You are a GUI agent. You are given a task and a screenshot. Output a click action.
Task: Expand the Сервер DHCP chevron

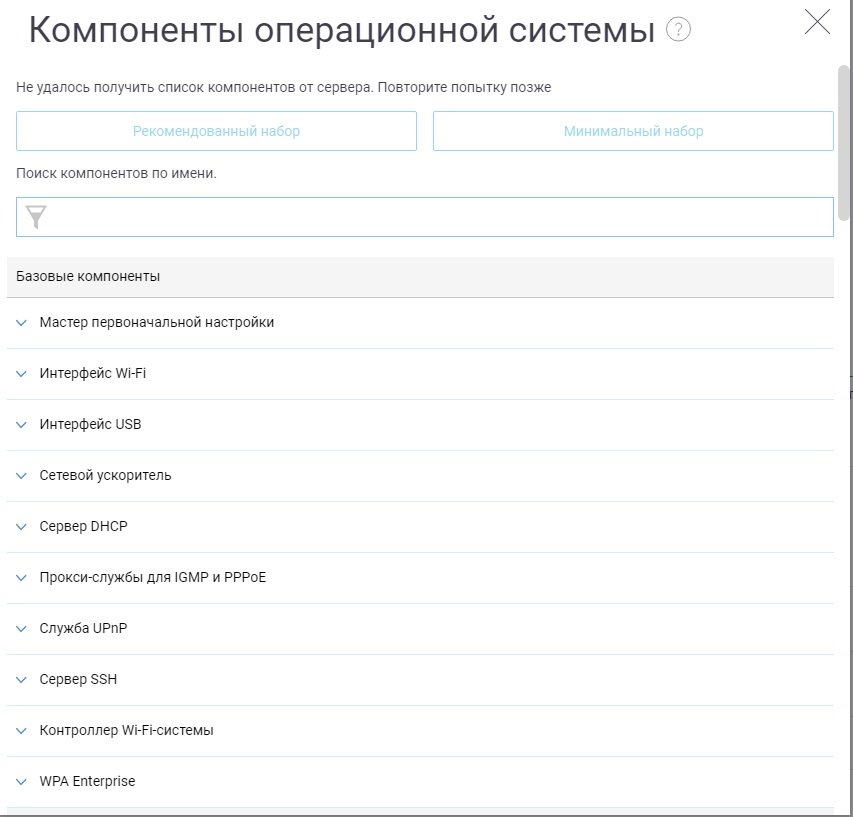[21, 527]
